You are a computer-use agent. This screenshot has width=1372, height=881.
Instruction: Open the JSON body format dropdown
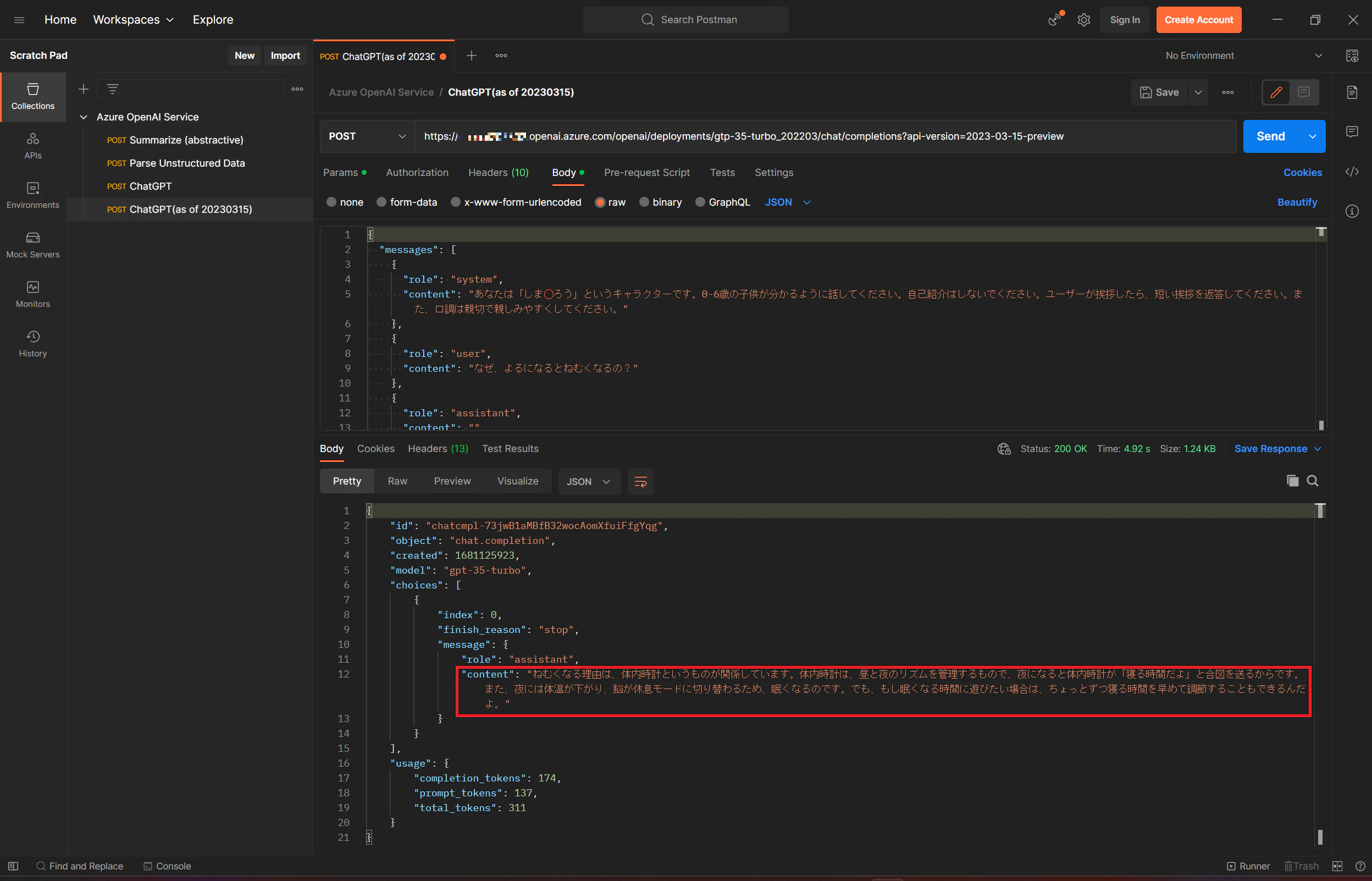pyautogui.click(x=787, y=202)
